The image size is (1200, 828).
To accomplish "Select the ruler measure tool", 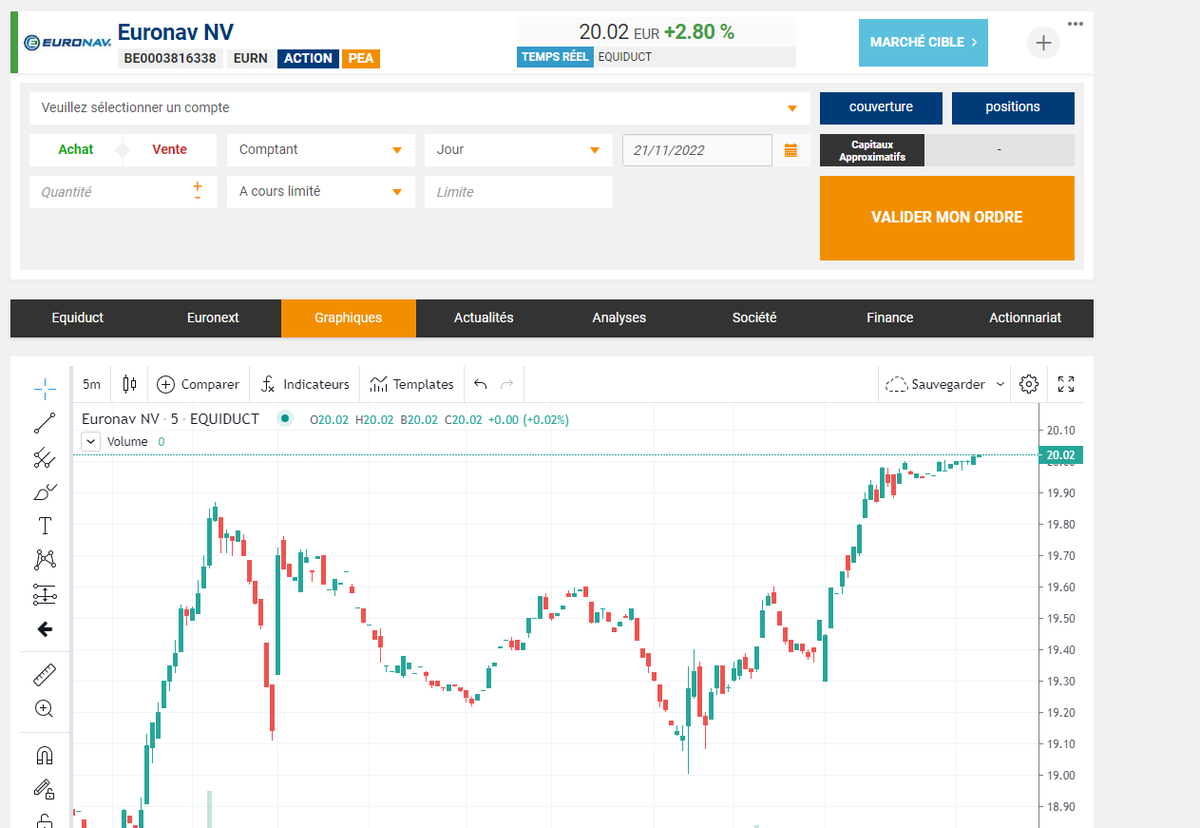I will coord(44,675).
